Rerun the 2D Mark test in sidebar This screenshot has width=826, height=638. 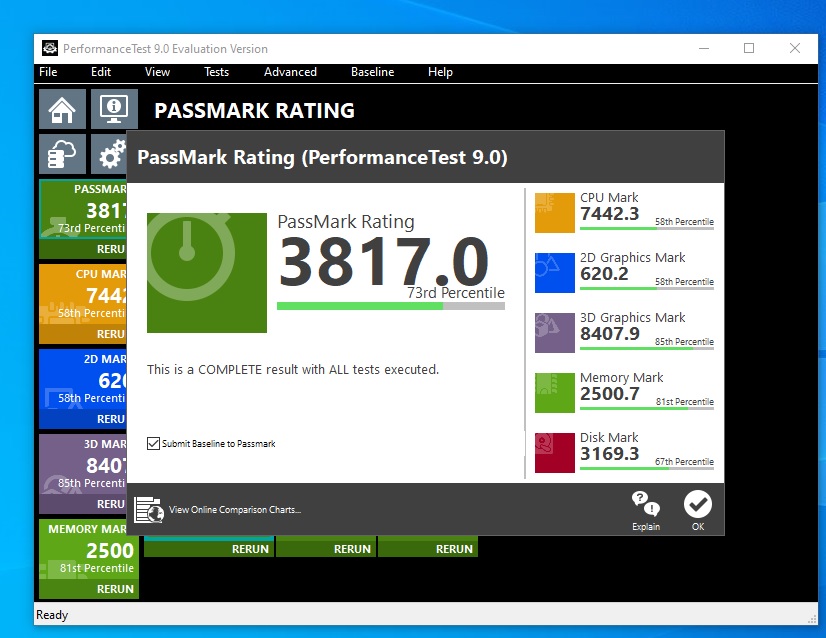pos(83,419)
